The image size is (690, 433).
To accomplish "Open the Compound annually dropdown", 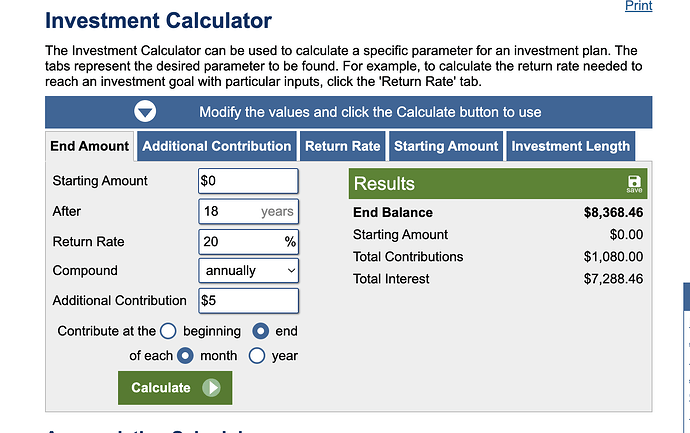I will [x=249, y=271].
